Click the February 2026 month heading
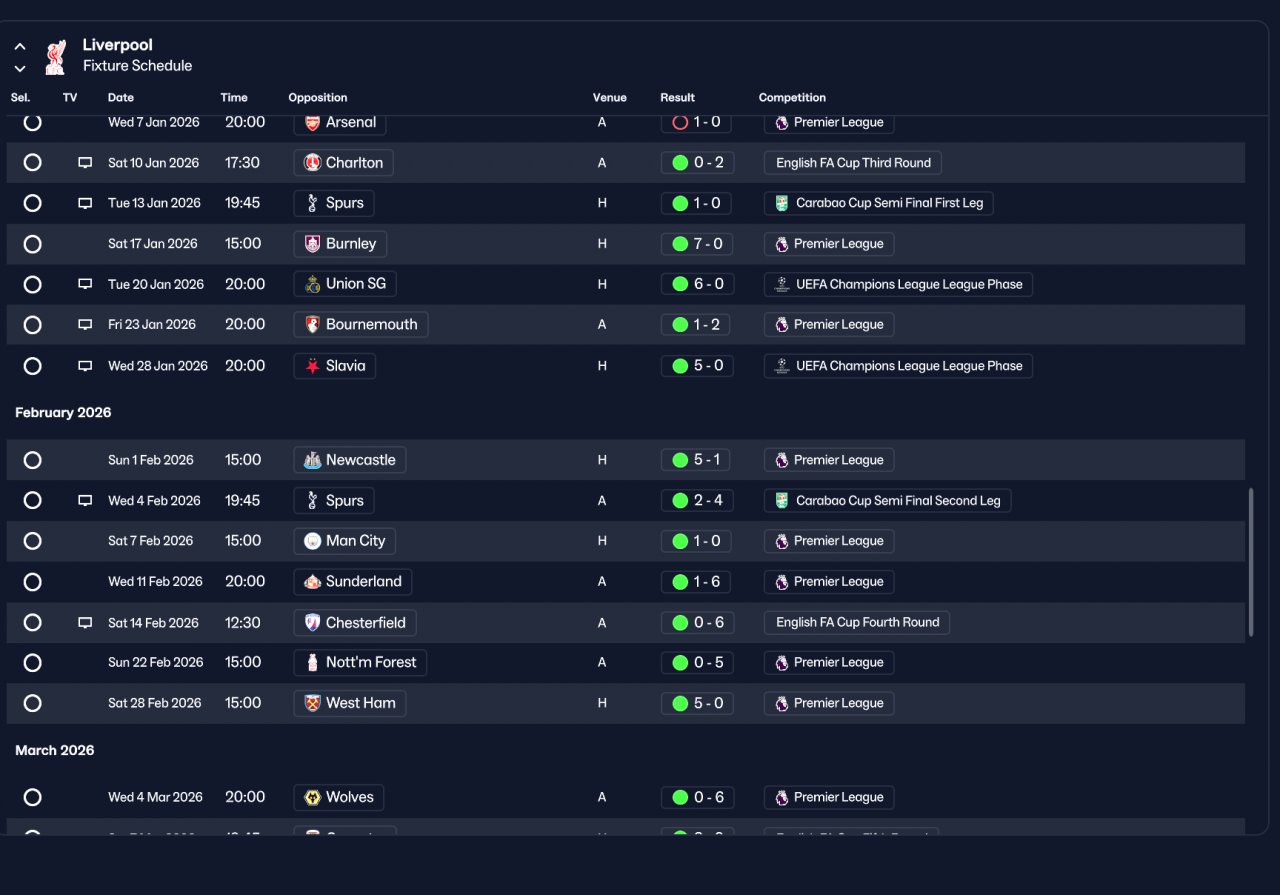The image size is (1280, 895). (x=63, y=413)
